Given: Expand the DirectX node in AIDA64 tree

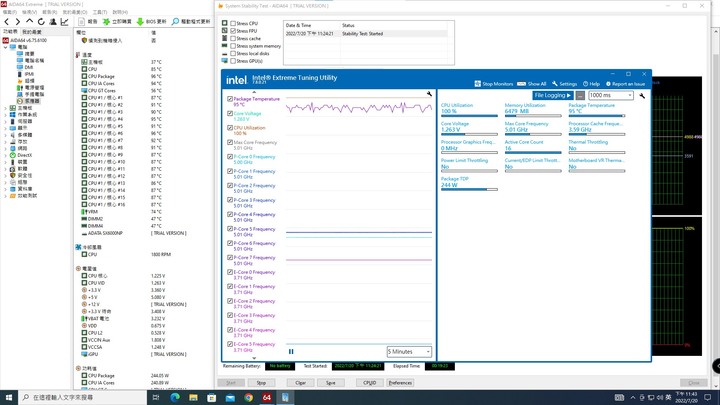Looking at the screenshot, I should [x=6, y=155].
